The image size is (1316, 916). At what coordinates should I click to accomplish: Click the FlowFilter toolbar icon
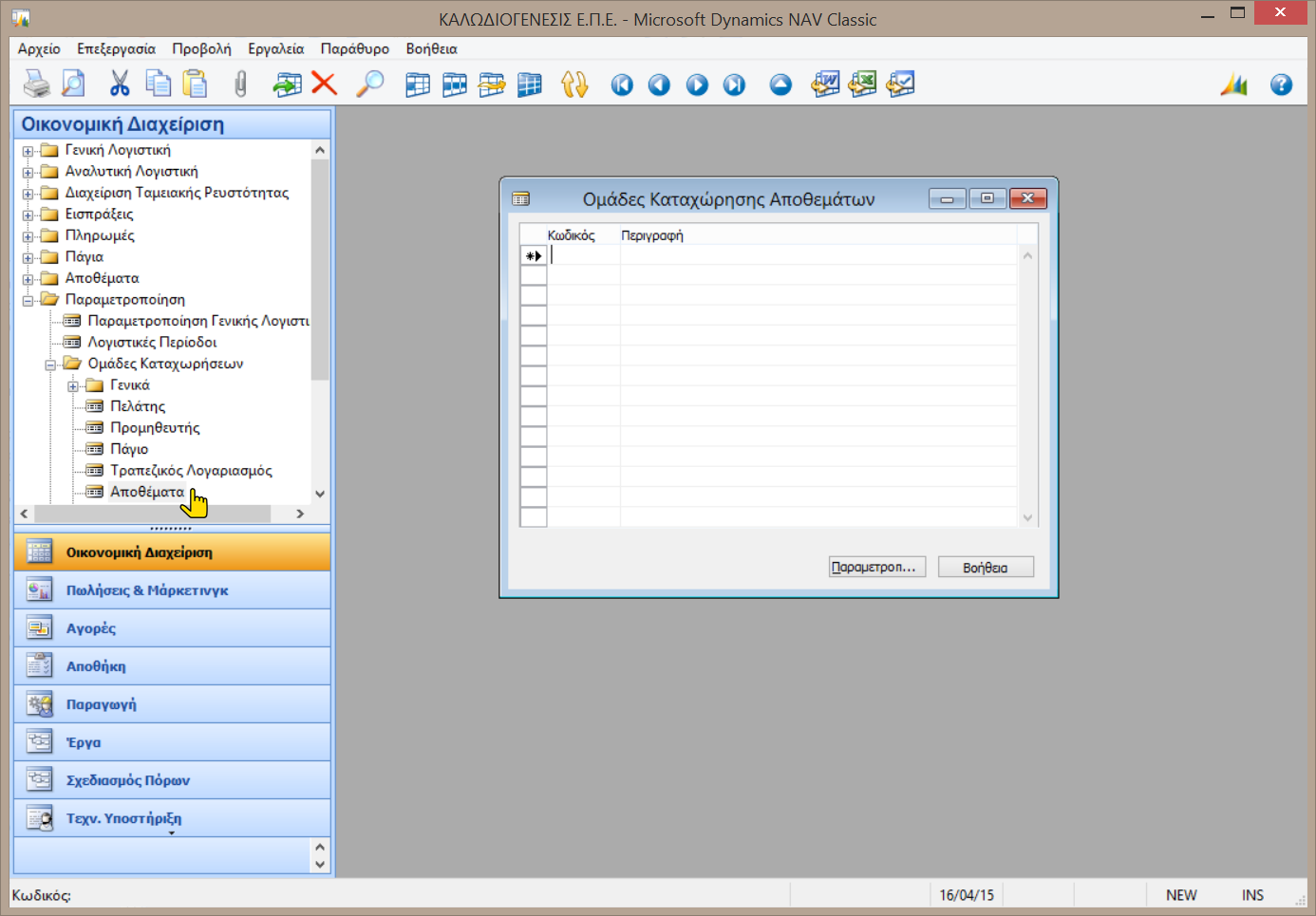pos(492,84)
